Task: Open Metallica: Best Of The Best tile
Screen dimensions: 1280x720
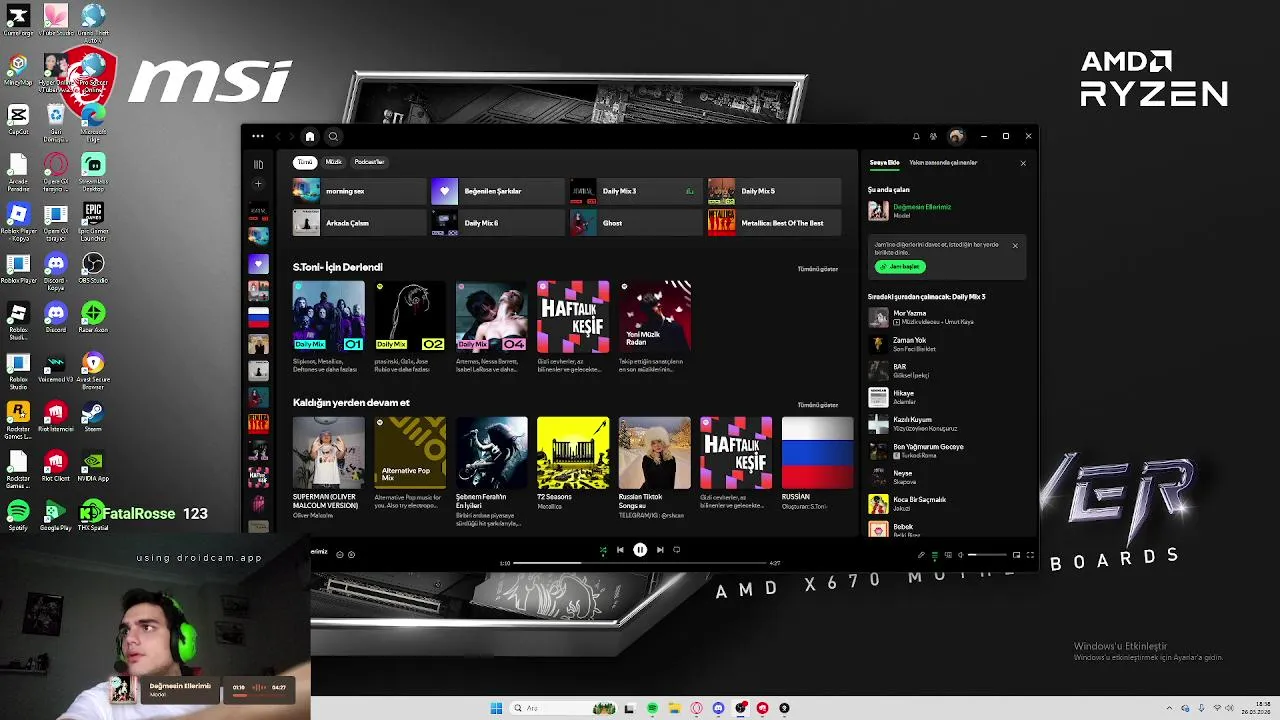Action: pyautogui.click(x=774, y=223)
